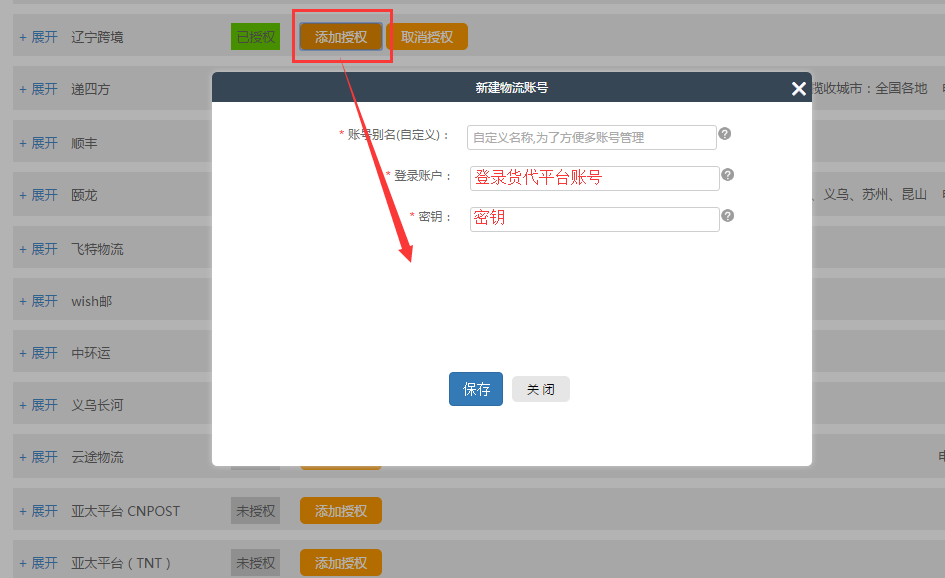The width and height of the screenshot is (945, 578).
Task: Click the 保存 button
Action: click(476, 389)
